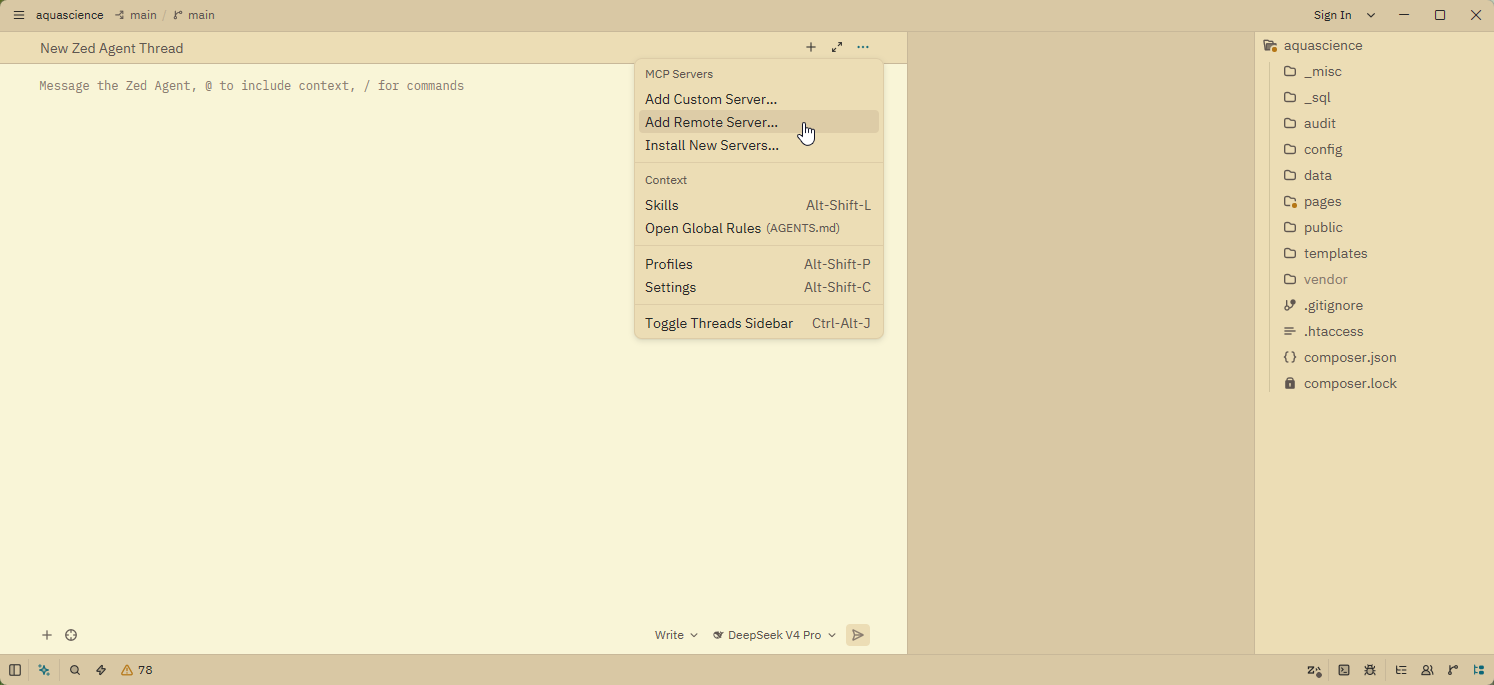
Task: Open project search magnifier in status bar
Action: pos(75,670)
